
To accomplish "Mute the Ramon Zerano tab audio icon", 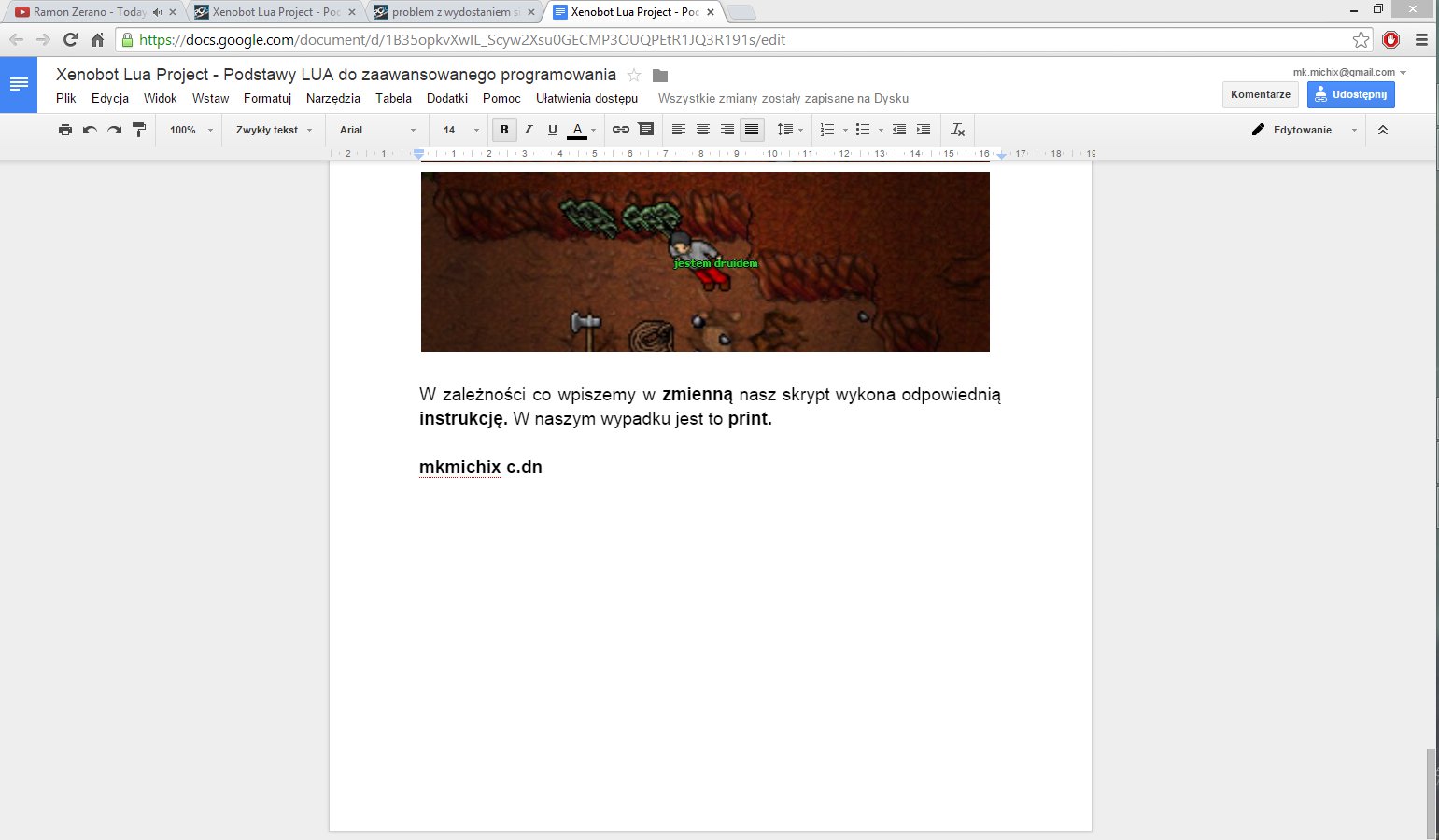I will [x=157, y=12].
